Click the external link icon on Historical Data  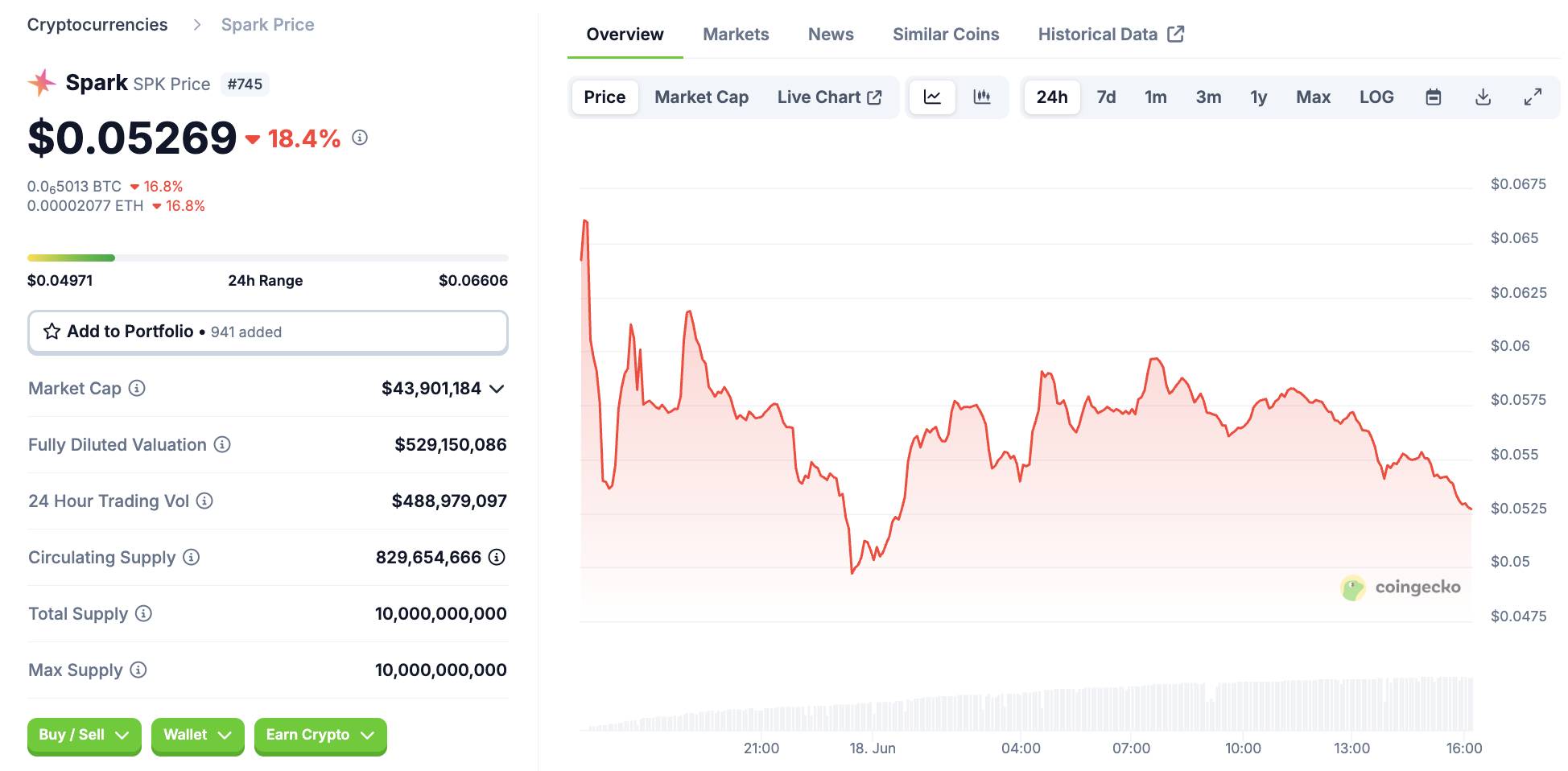tap(1175, 34)
